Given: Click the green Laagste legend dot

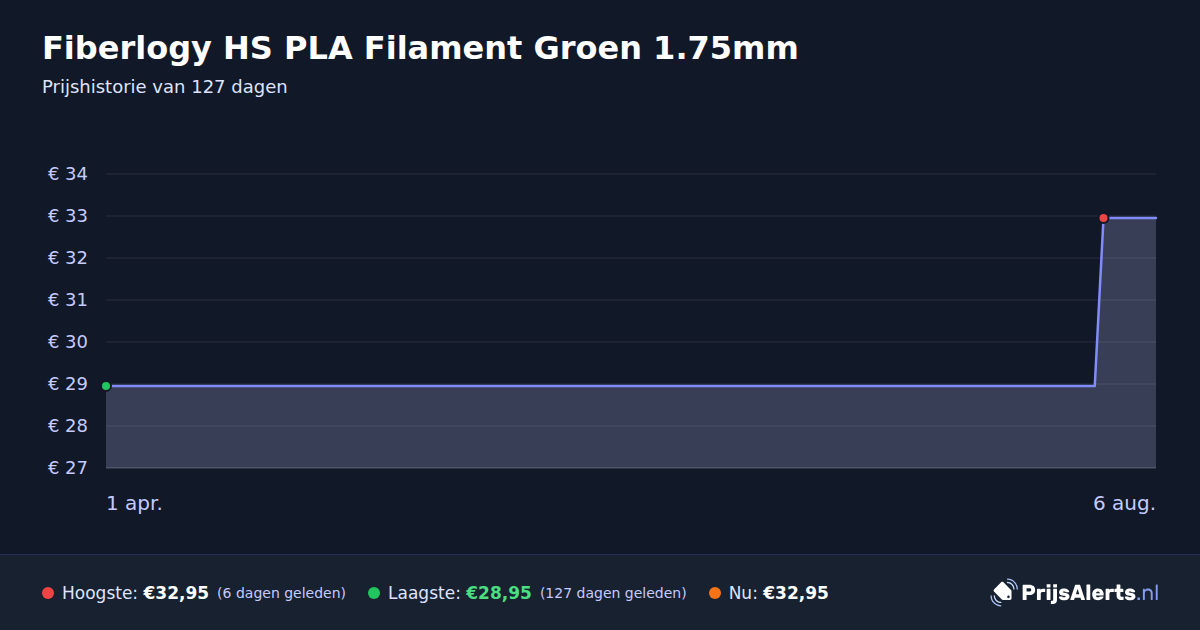Looking at the screenshot, I should pyautogui.click(x=374, y=593).
